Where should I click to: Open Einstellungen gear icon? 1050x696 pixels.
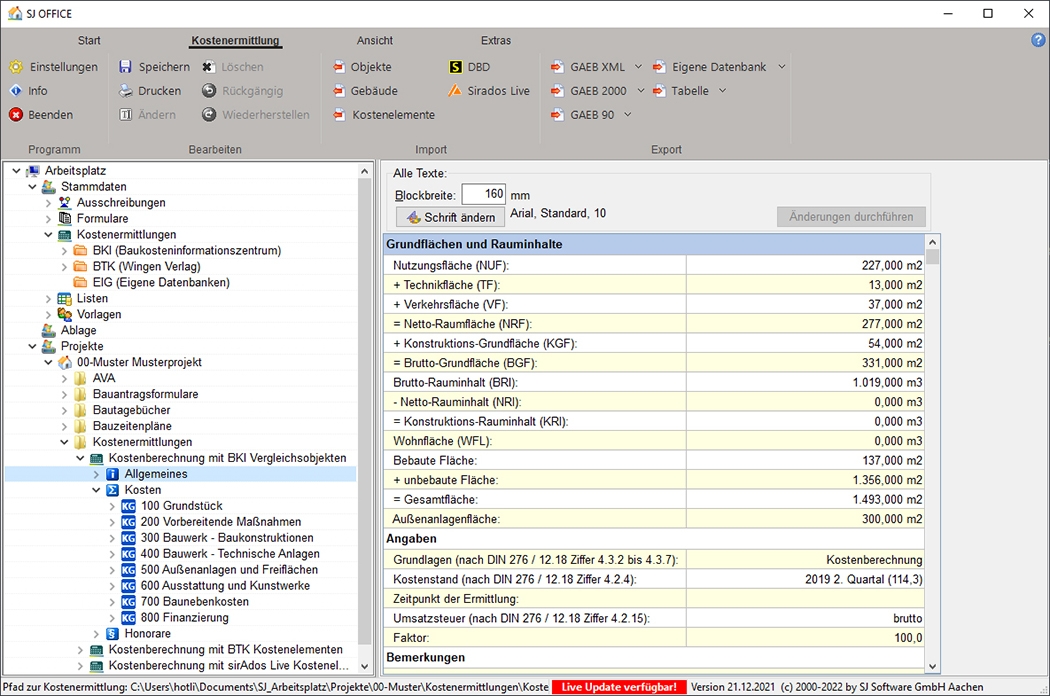click(16, 67)
